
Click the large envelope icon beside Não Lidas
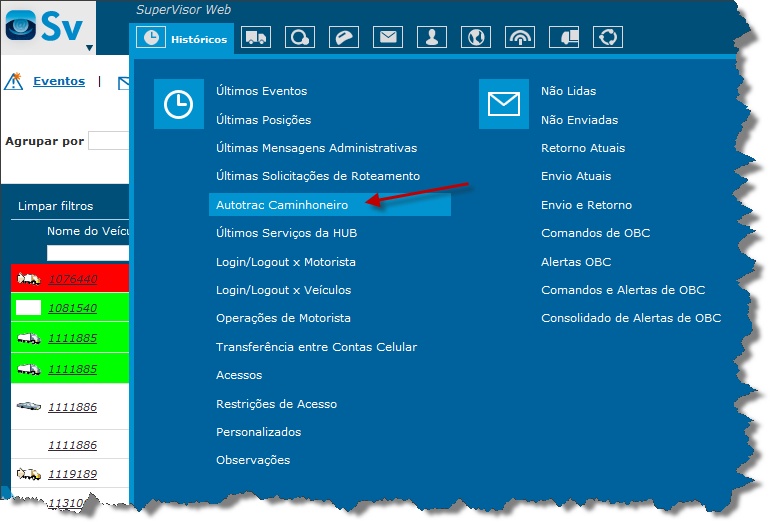tap(504, 105)
